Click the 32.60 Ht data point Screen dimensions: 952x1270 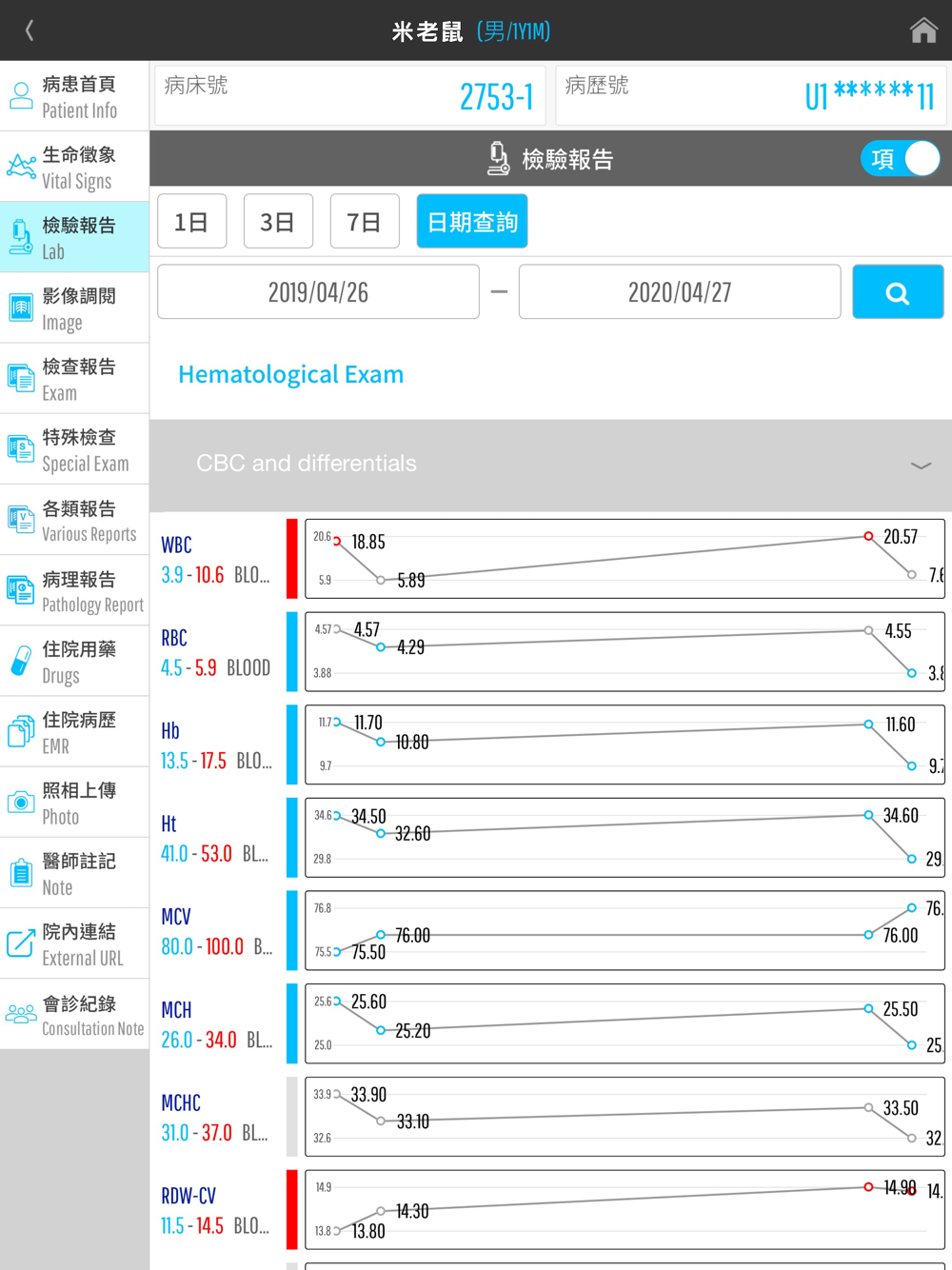coord(381,834)
